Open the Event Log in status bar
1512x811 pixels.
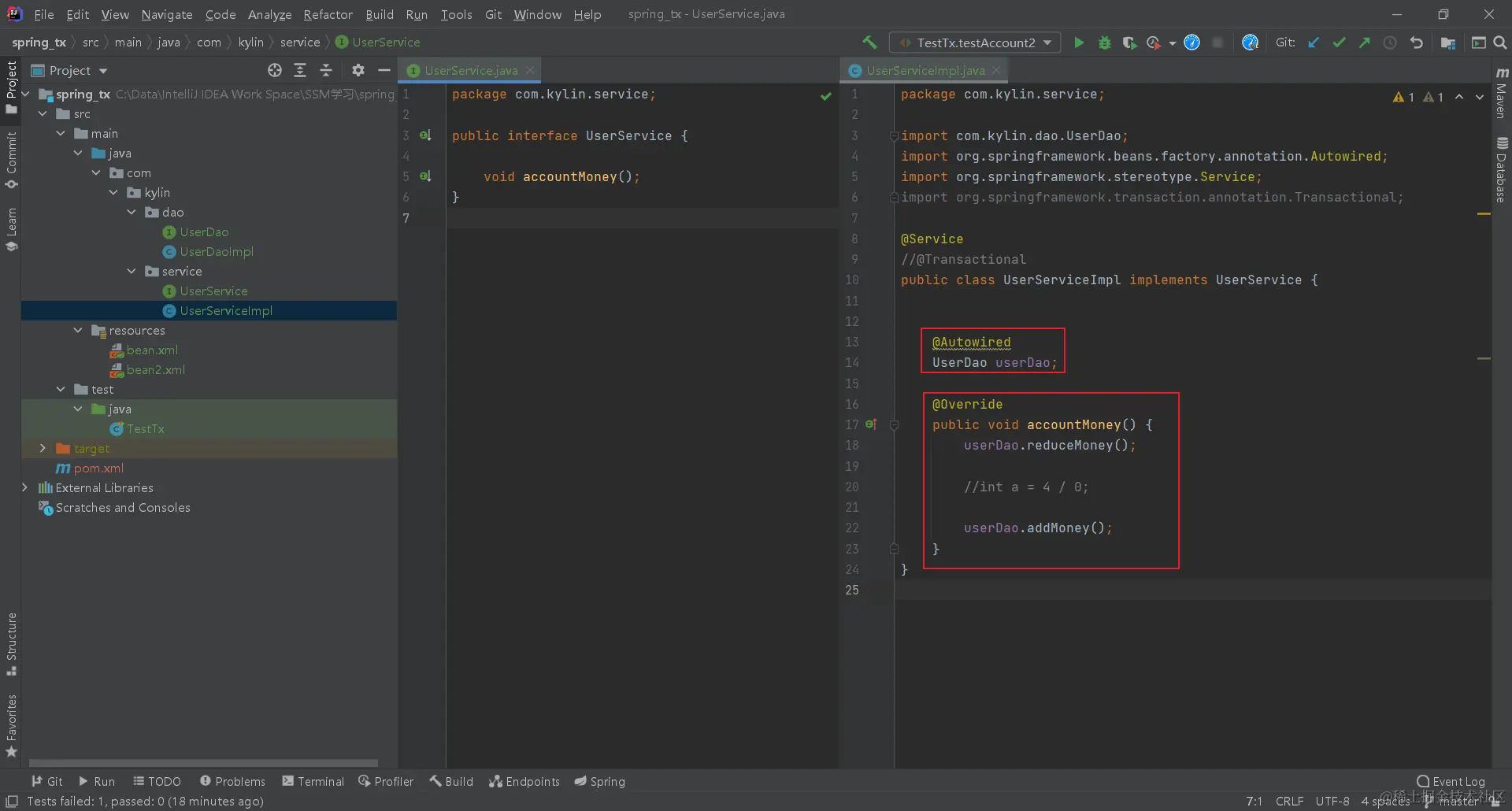pyautogui.click(x=1451, y=781)
